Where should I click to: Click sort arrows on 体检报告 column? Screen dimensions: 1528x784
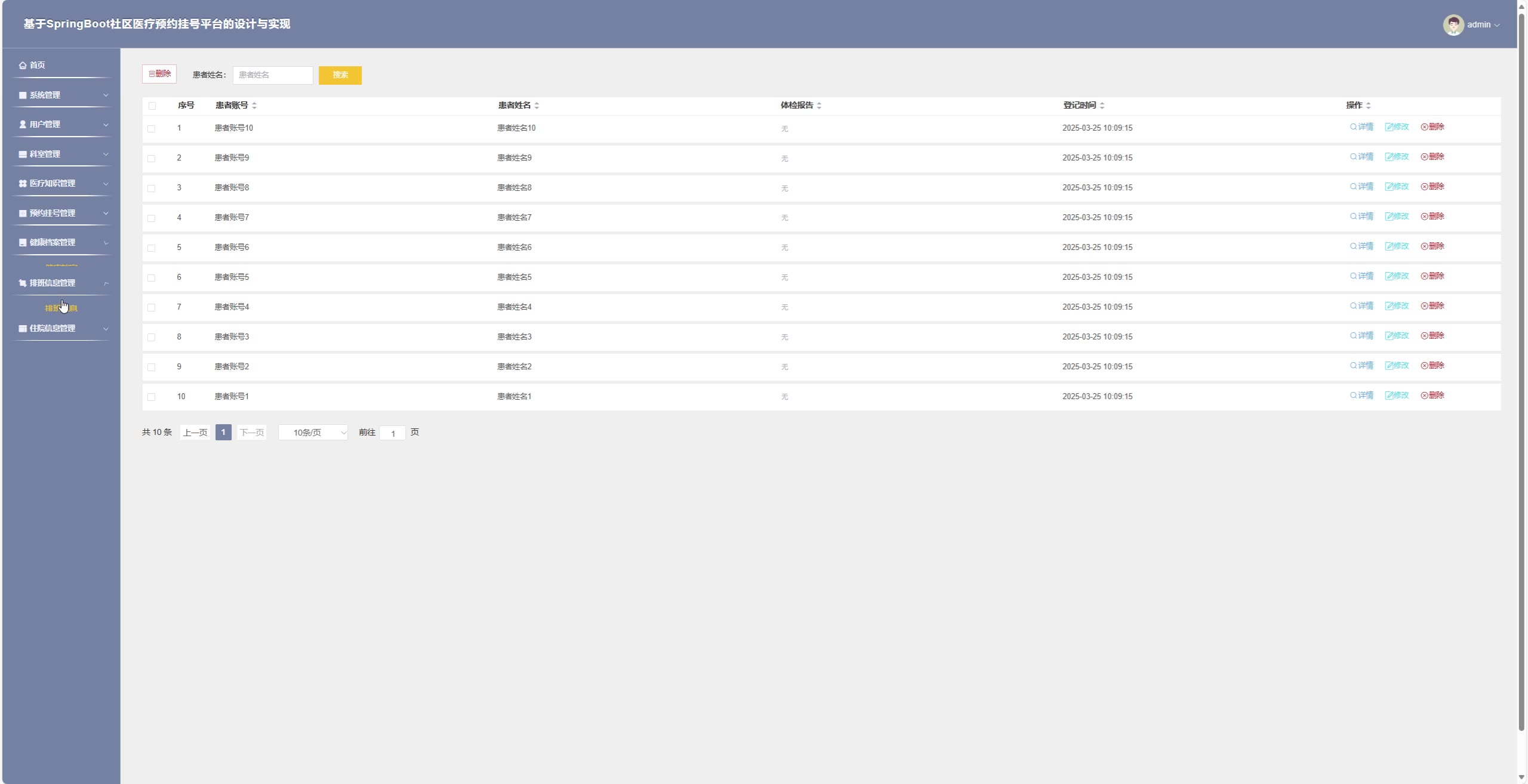click(819, 106)
